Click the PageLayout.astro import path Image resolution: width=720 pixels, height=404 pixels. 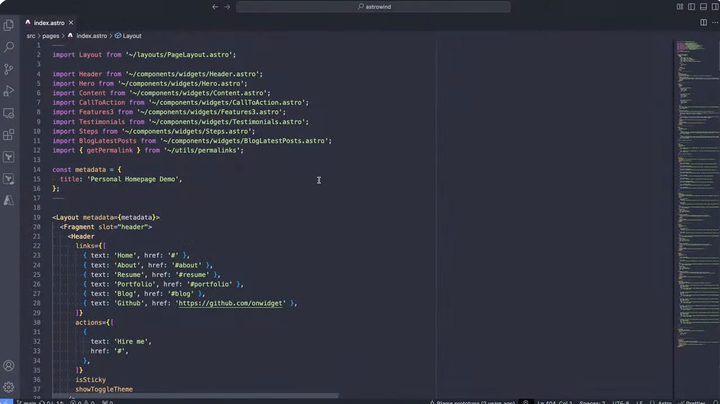click(180, 55)
